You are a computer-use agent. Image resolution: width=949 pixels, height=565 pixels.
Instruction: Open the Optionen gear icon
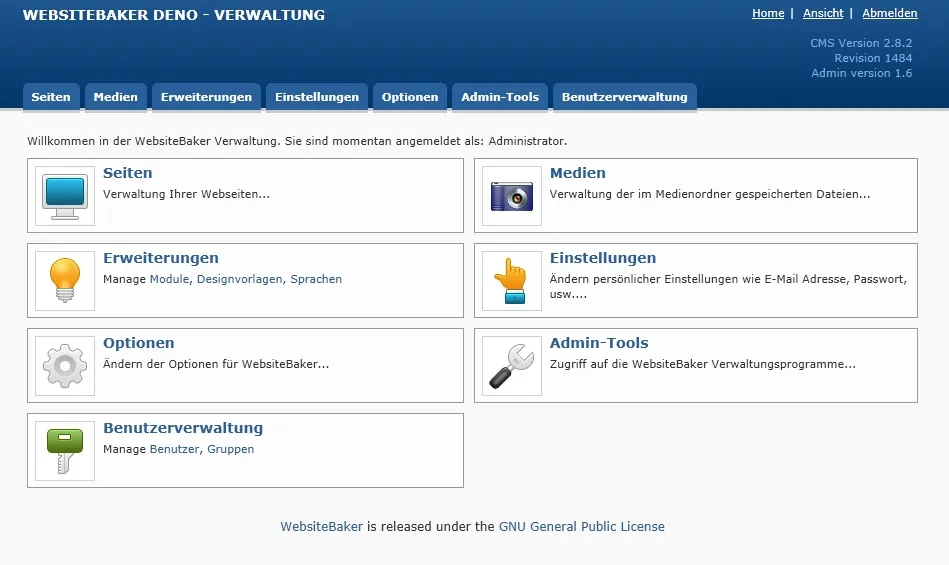tap(65, 366)
